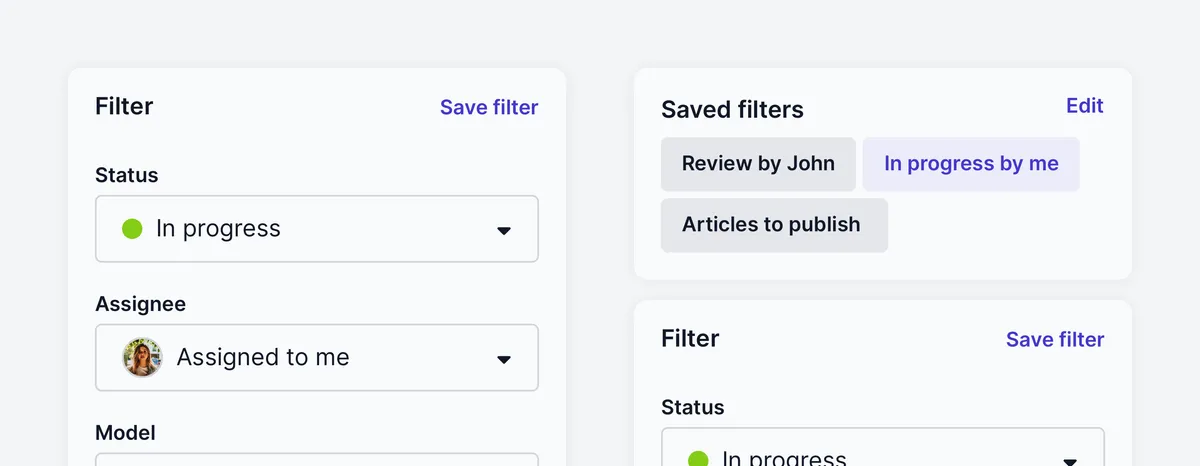Image resolution: width=1200 pixels, height=466 pixels.
Task: Open the Model dropdown field
Action: (316, 460)
